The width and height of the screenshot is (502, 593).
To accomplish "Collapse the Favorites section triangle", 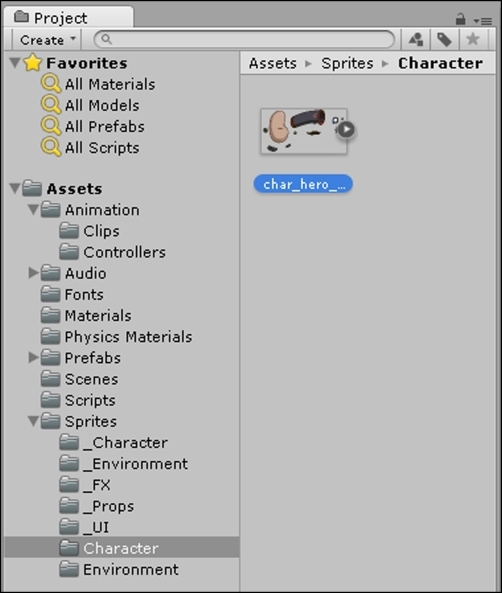I will click(15, 63).
